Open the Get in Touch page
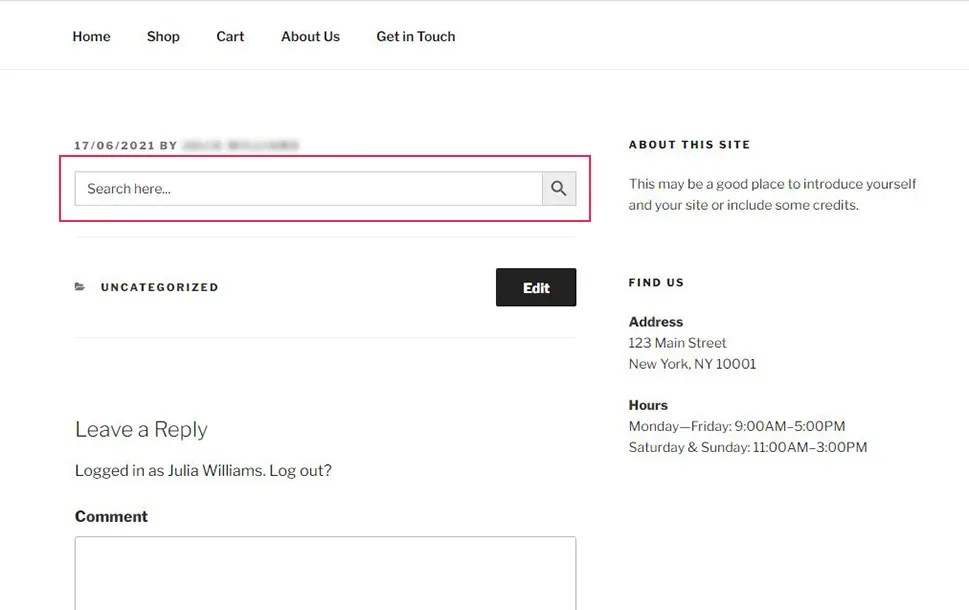 pyautogui.click(x=416, y=36)
